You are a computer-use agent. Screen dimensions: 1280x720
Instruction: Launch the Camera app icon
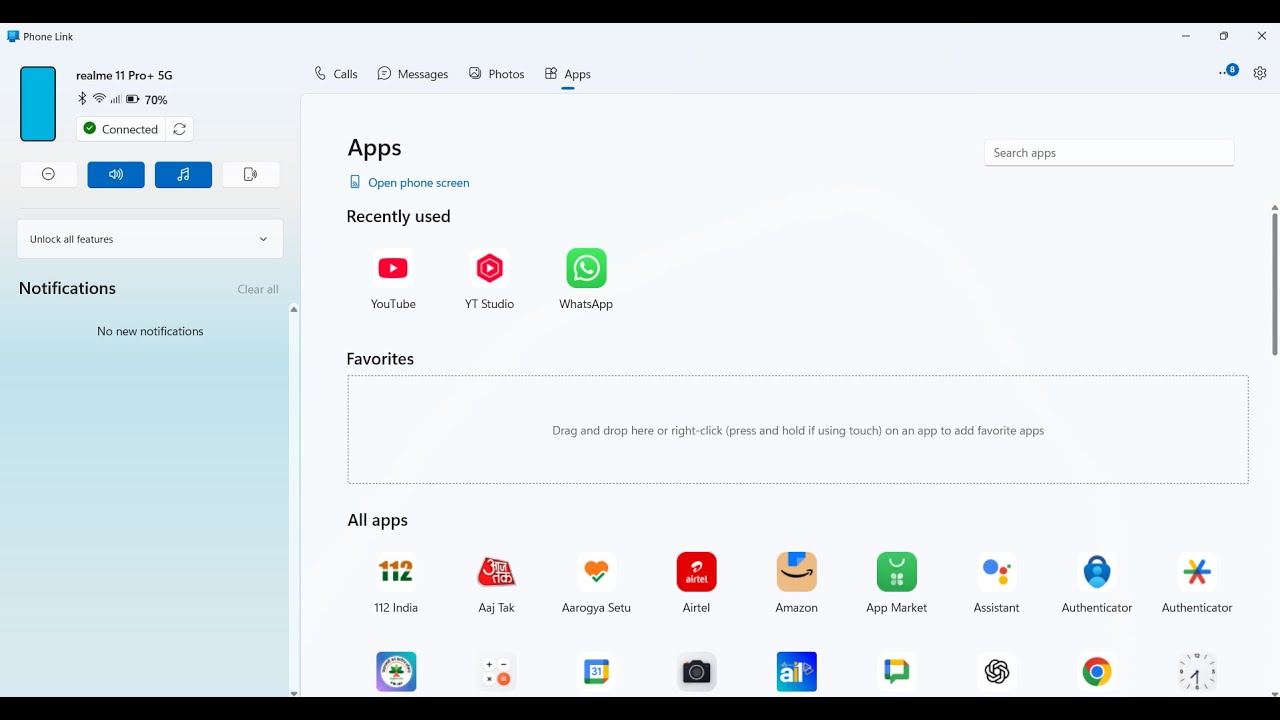pyautogui.click(x=696, y=672)
